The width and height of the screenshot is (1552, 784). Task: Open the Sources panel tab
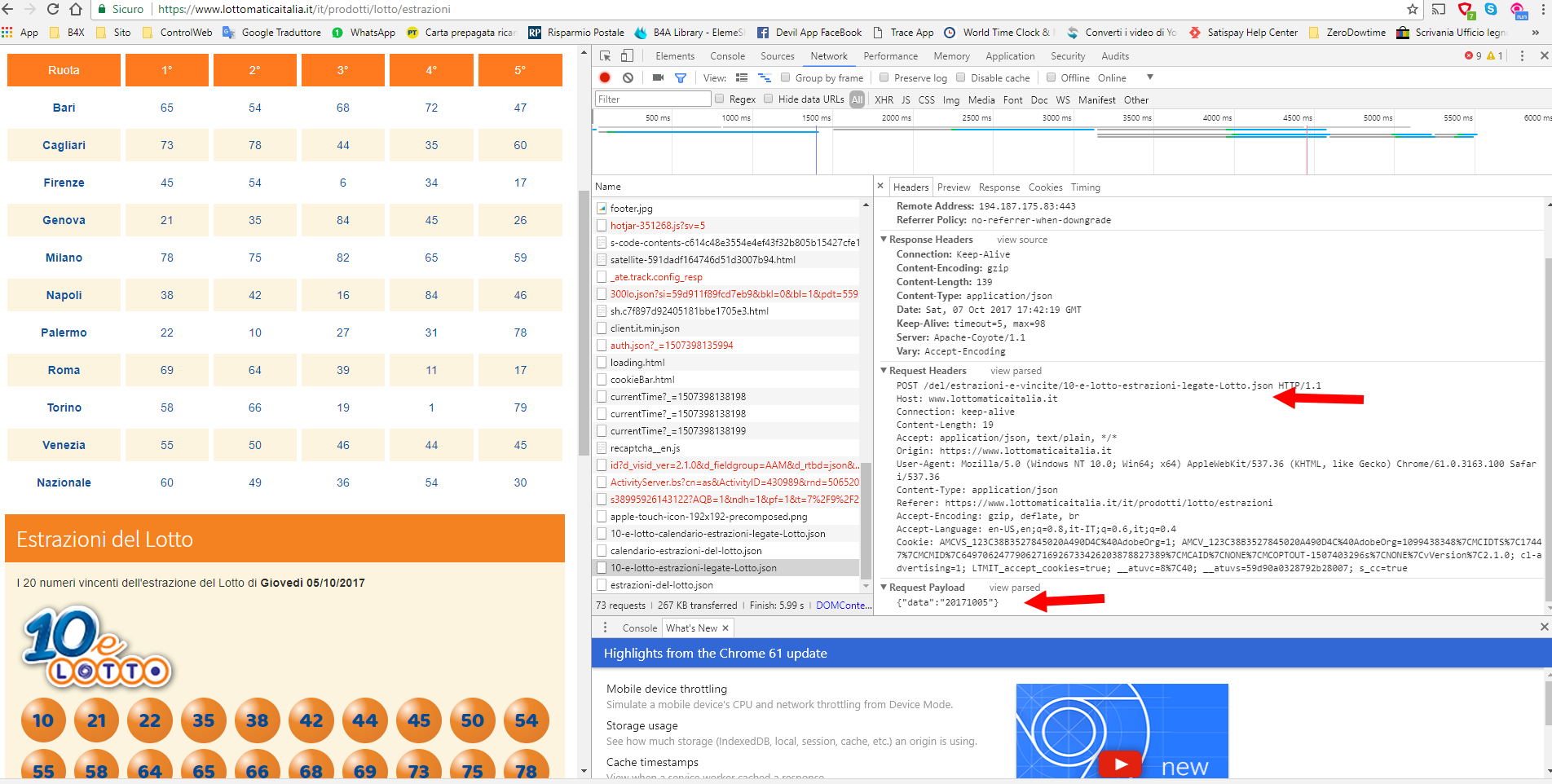pos(778,56)
